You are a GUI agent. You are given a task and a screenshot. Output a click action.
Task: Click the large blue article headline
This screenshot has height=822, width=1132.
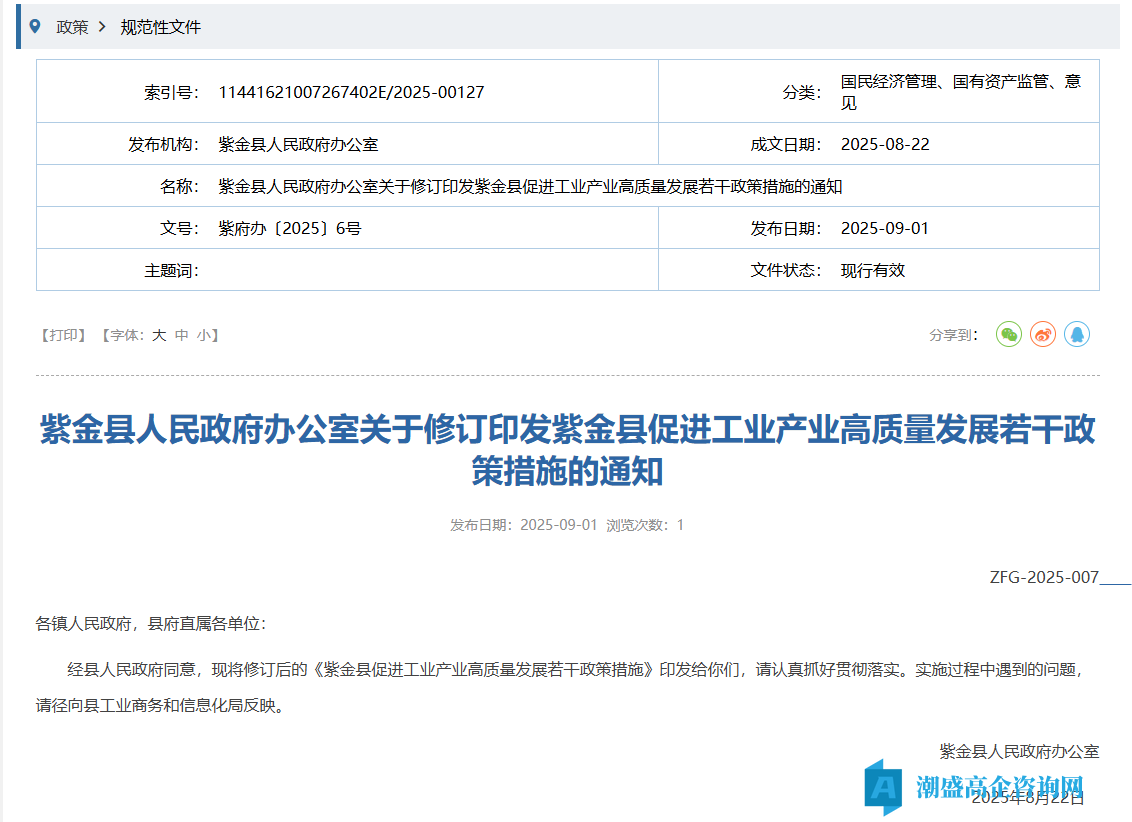[567, 450]
